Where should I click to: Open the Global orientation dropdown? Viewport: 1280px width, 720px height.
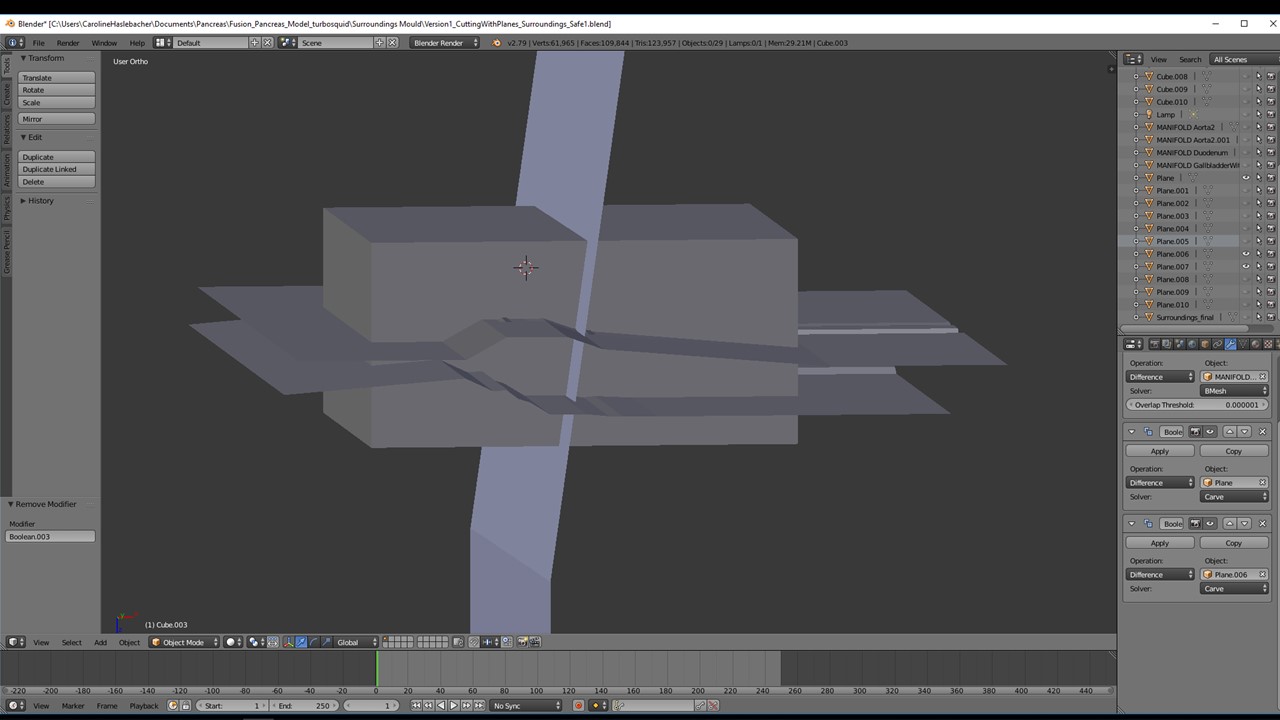click(x=357, y=642)
